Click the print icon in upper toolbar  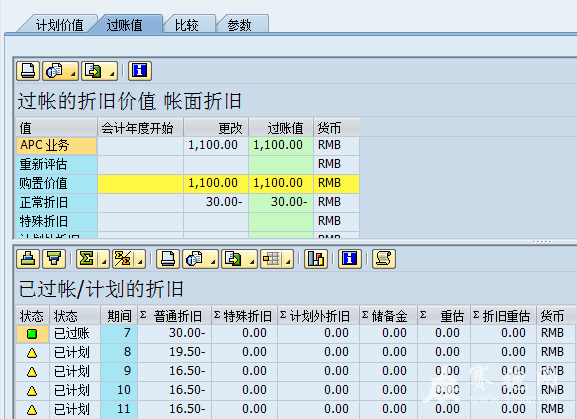coord(28,71)
